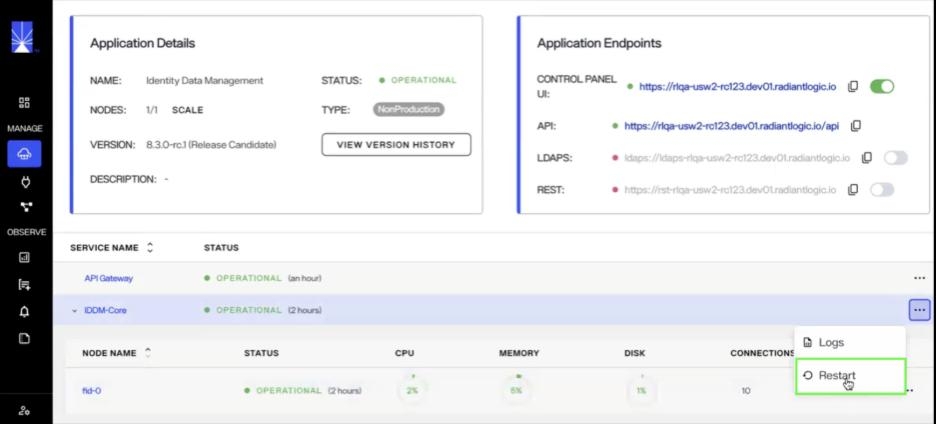
Task: Copy the LDAPS endpoint URL
Action: (x=867, y=158)
